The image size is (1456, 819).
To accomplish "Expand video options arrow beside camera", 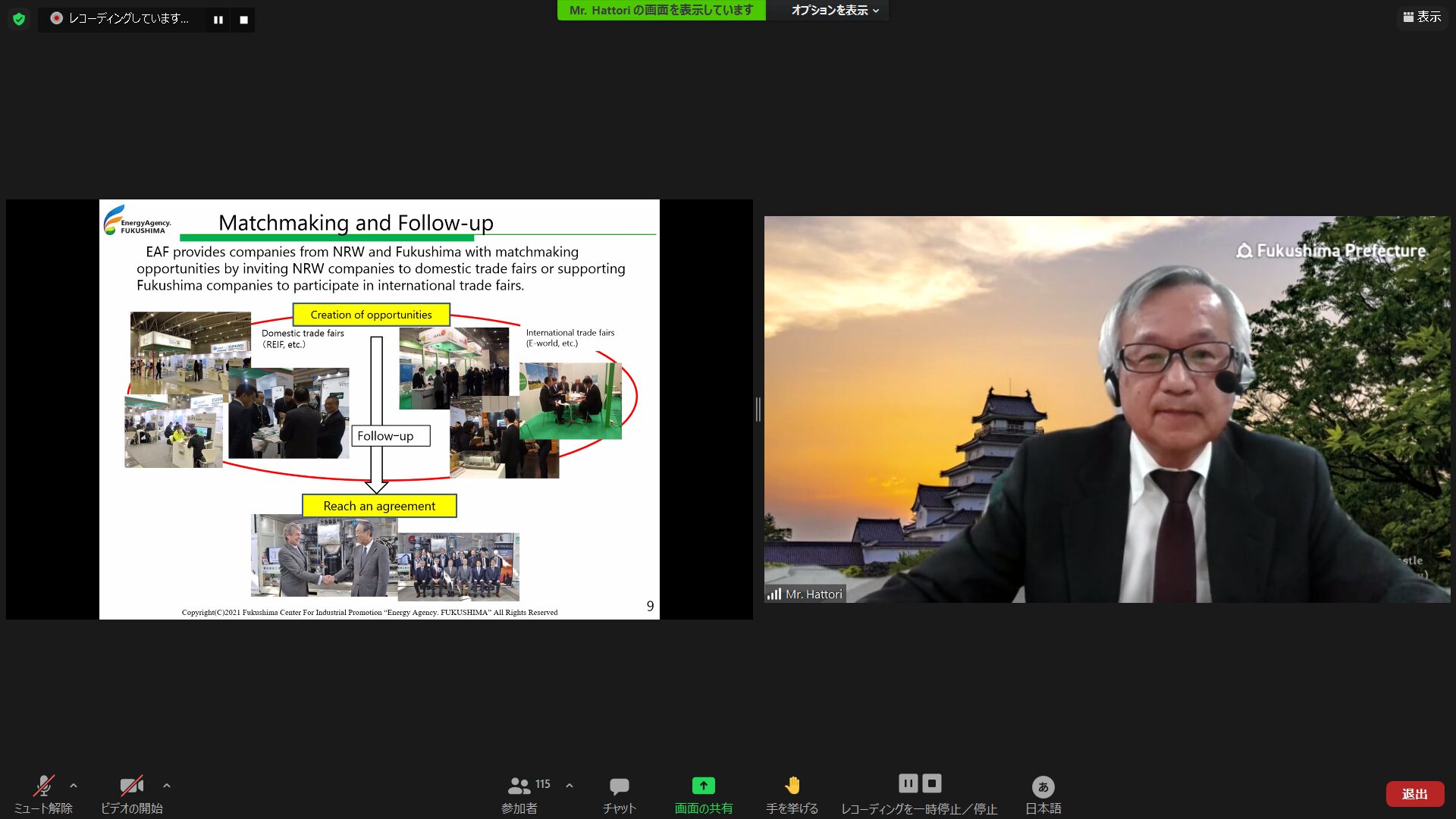I will pos(167,786).
